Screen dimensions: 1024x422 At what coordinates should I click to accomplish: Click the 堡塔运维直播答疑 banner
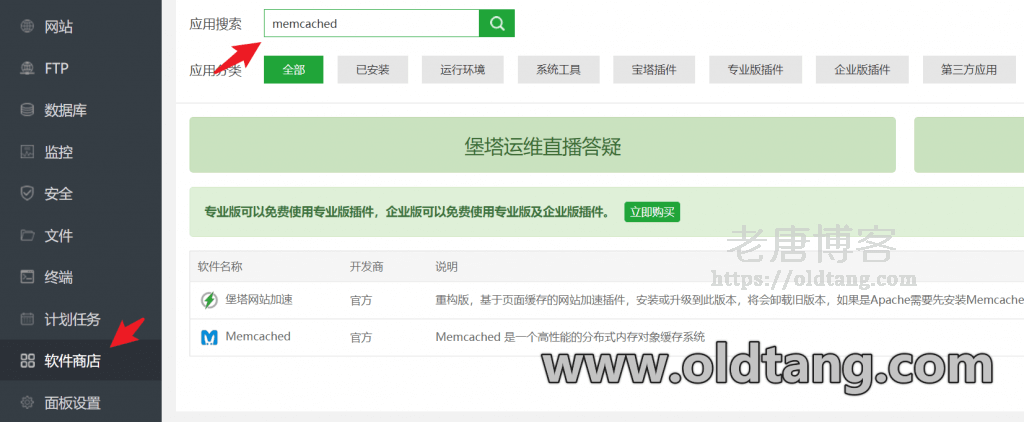tap(543, 146)
